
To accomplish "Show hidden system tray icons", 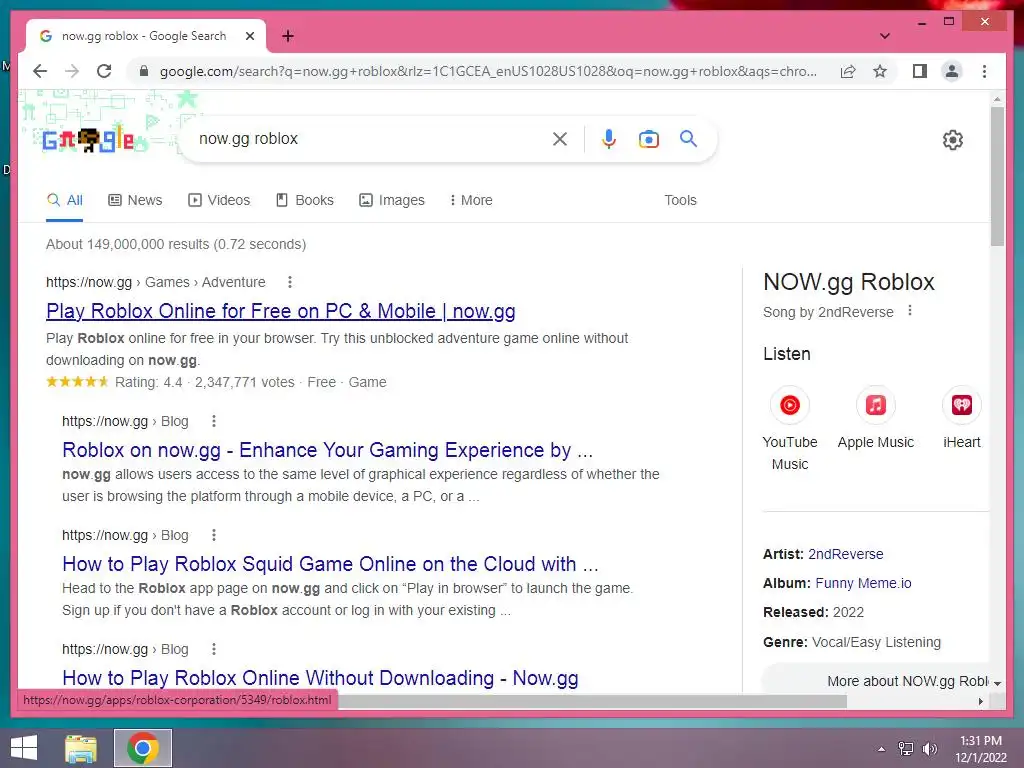I will (881, 749).
